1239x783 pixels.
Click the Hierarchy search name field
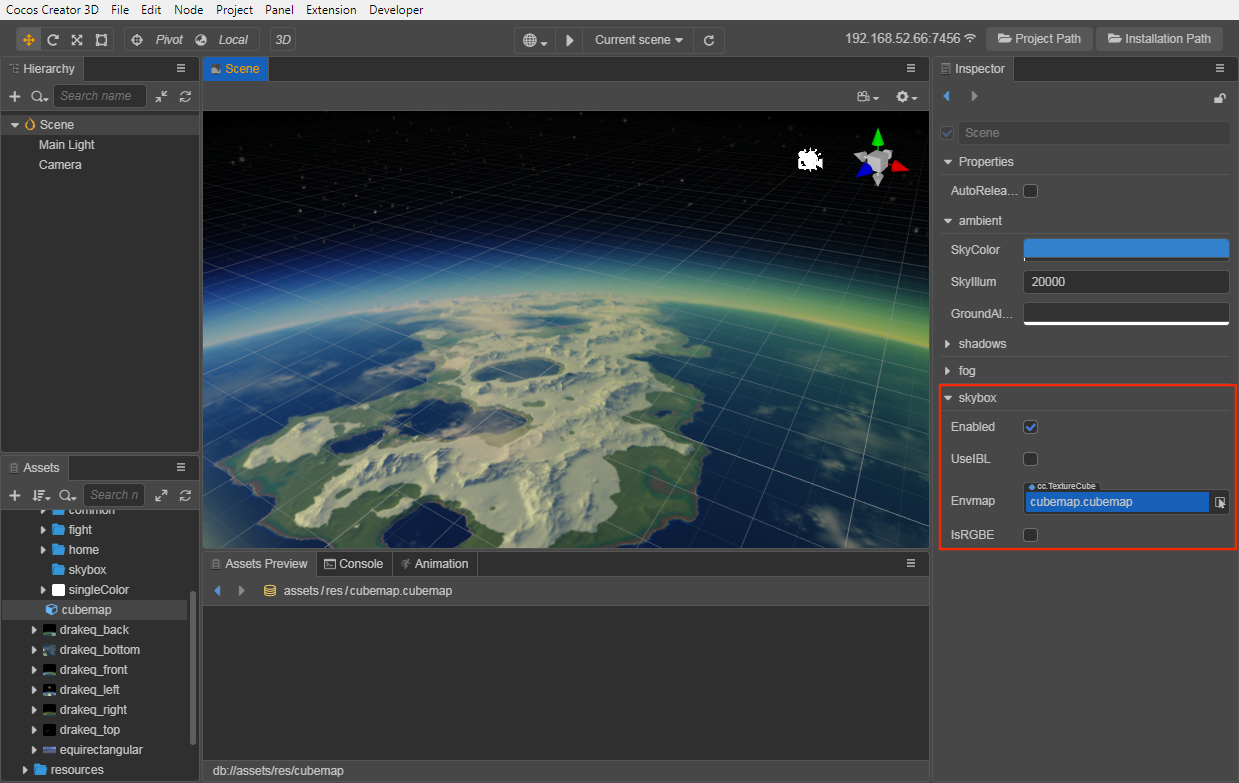[99, 96]
